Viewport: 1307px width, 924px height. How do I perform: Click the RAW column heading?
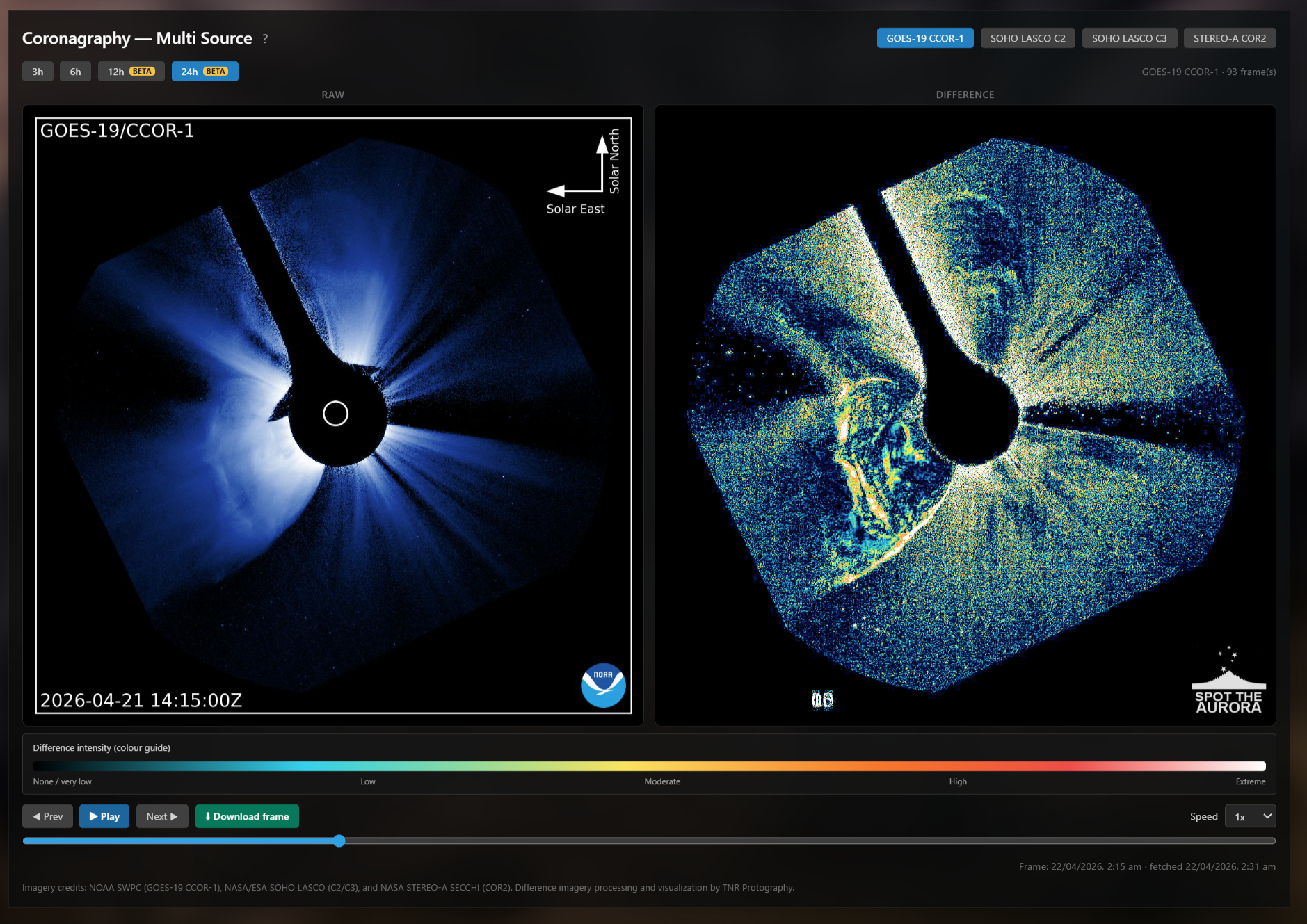pos(332,95)
